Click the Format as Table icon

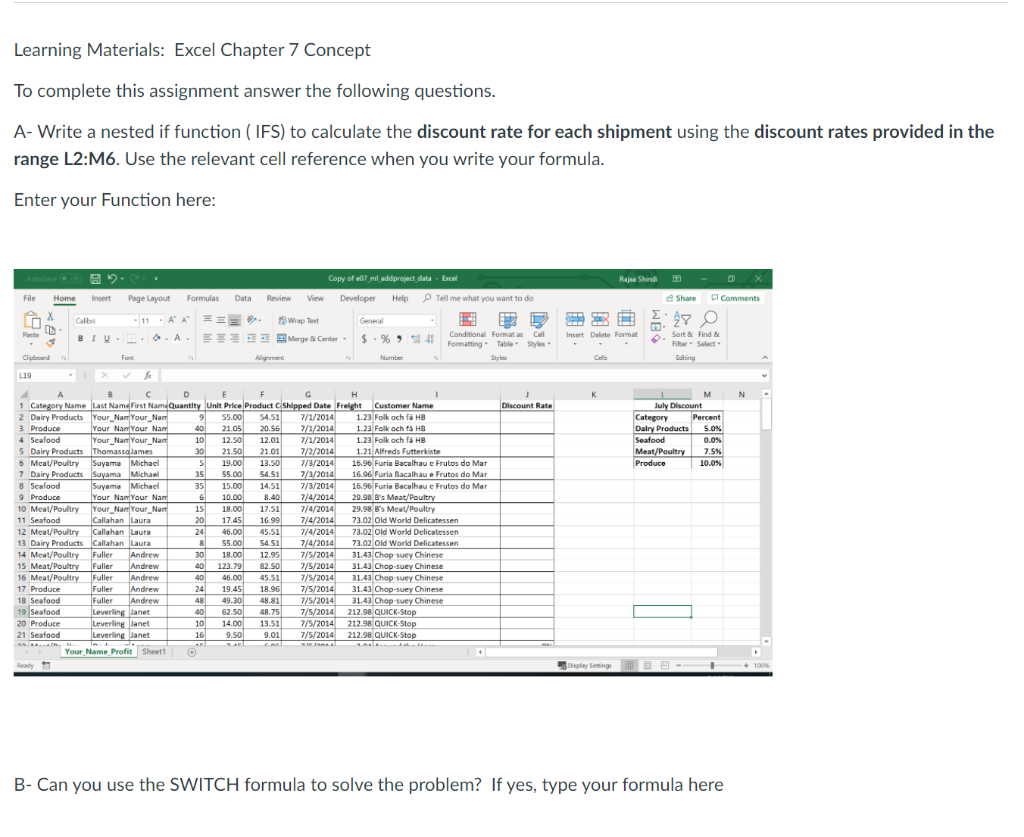[507, 320]
